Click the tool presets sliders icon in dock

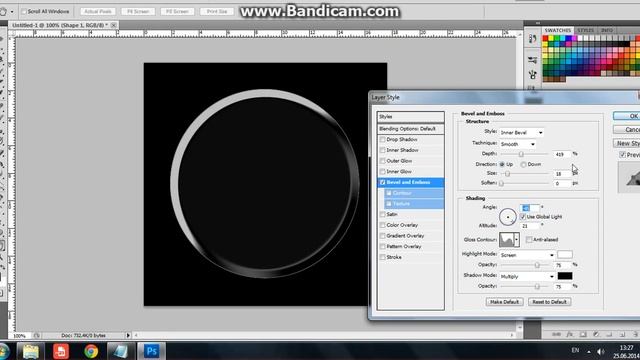[x=532, y=60]
